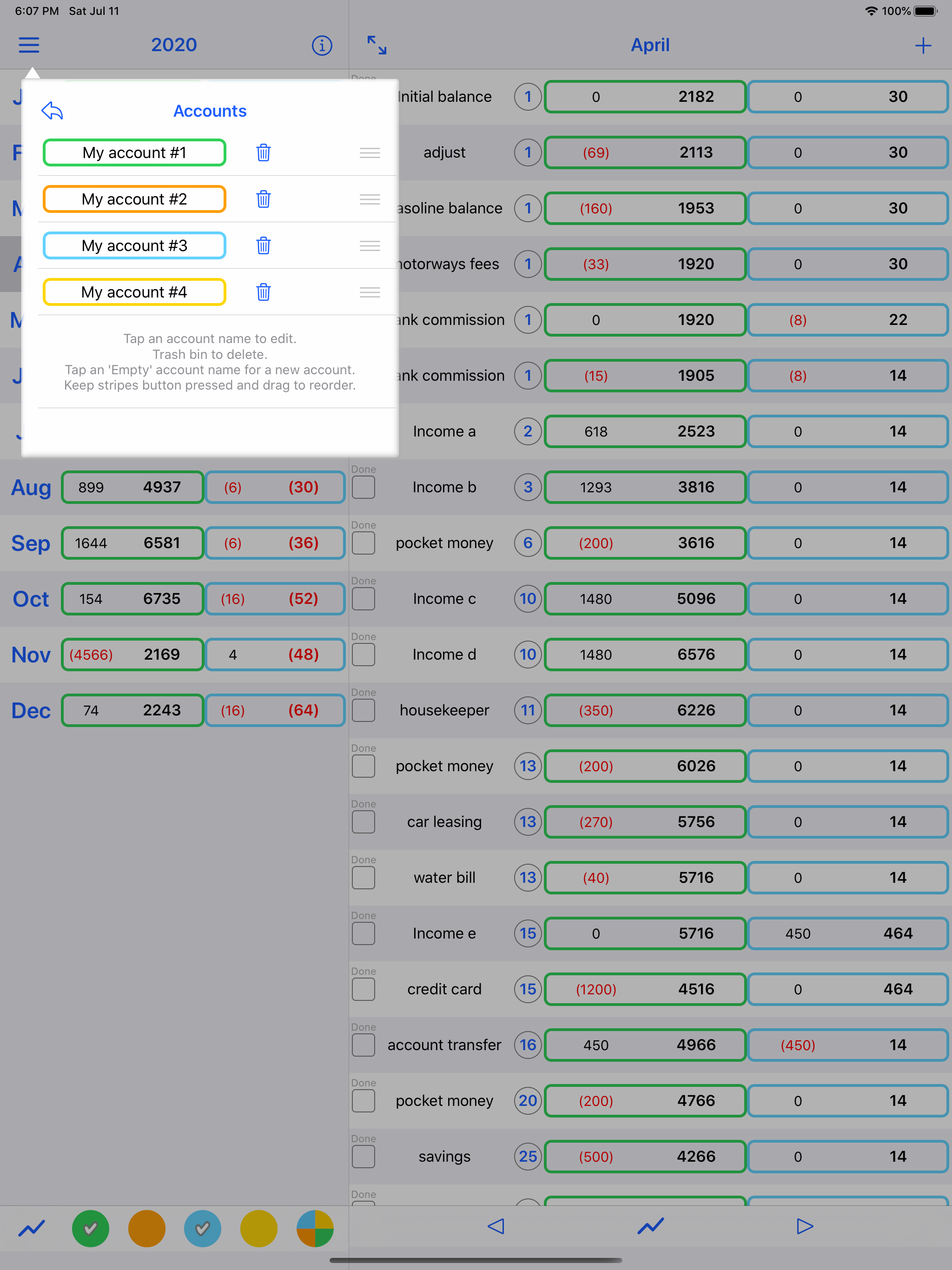This screenshot has width=952, height=1270.
Task: Select the Dec month row
Action: [x=30, y=710]
